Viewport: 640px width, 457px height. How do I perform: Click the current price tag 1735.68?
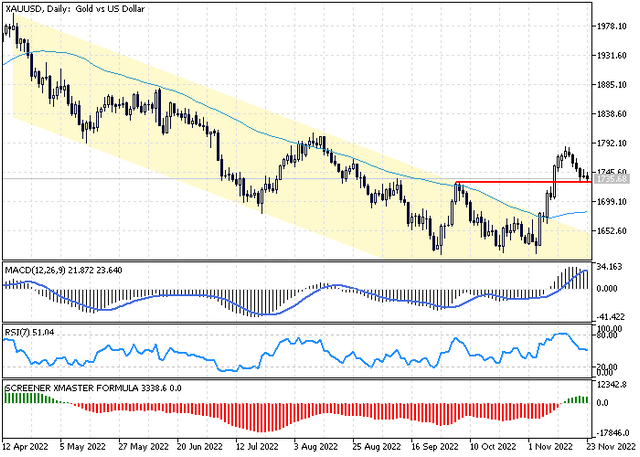(x=613, y=179)
